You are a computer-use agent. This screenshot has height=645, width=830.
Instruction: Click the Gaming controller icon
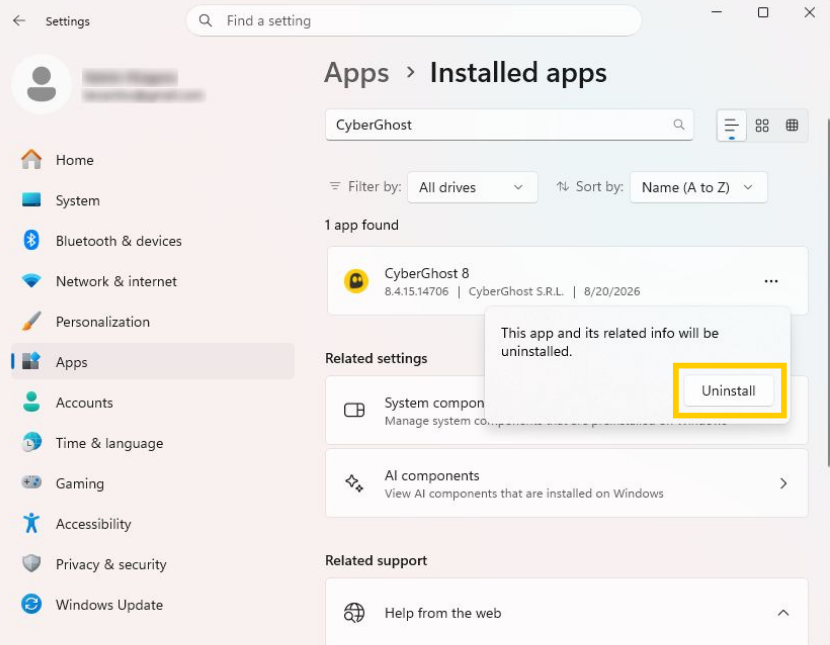click(31, 482)
